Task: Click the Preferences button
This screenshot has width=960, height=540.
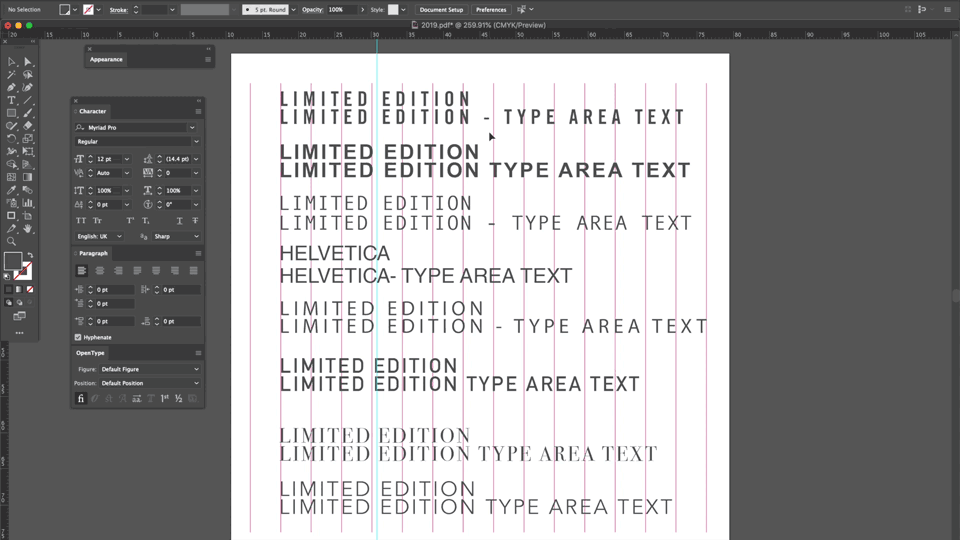Action: click(491, 10)
